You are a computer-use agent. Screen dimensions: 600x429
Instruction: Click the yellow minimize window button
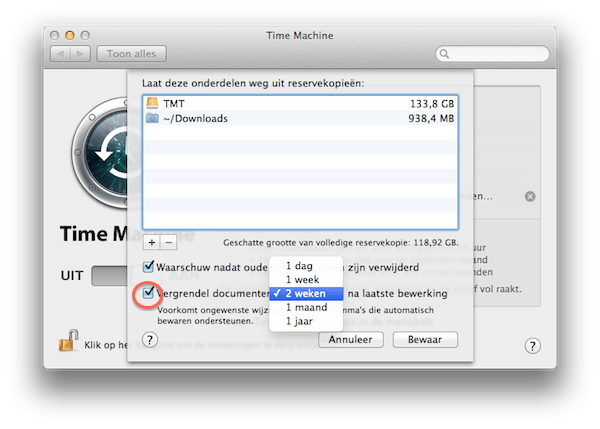(x=70, y=35)
